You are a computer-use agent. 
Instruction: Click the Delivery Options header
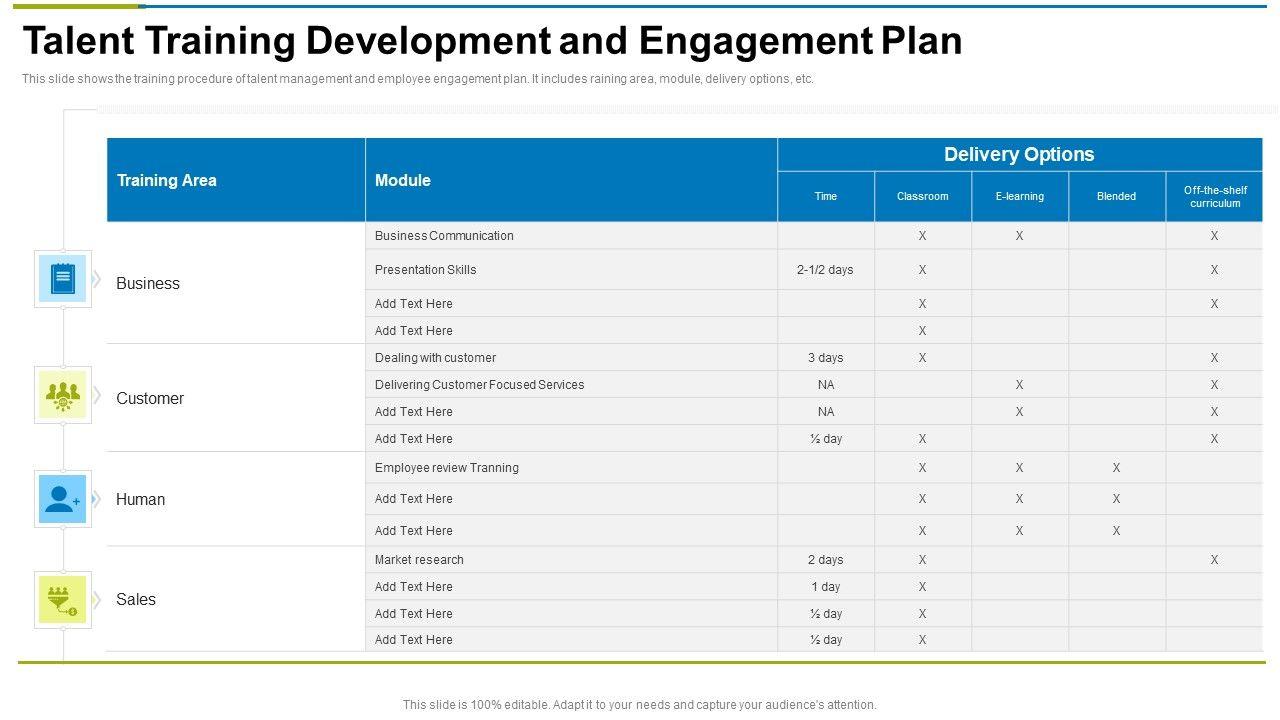pos(1020,154)
